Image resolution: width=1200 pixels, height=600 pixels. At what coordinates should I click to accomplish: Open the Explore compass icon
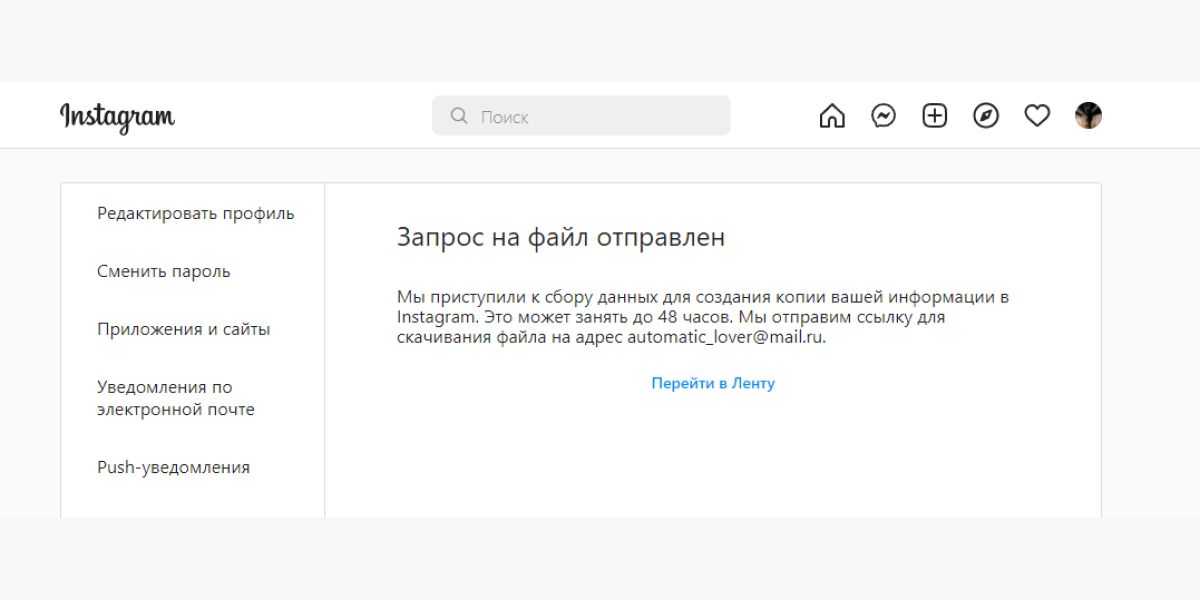tap(986, 116)
